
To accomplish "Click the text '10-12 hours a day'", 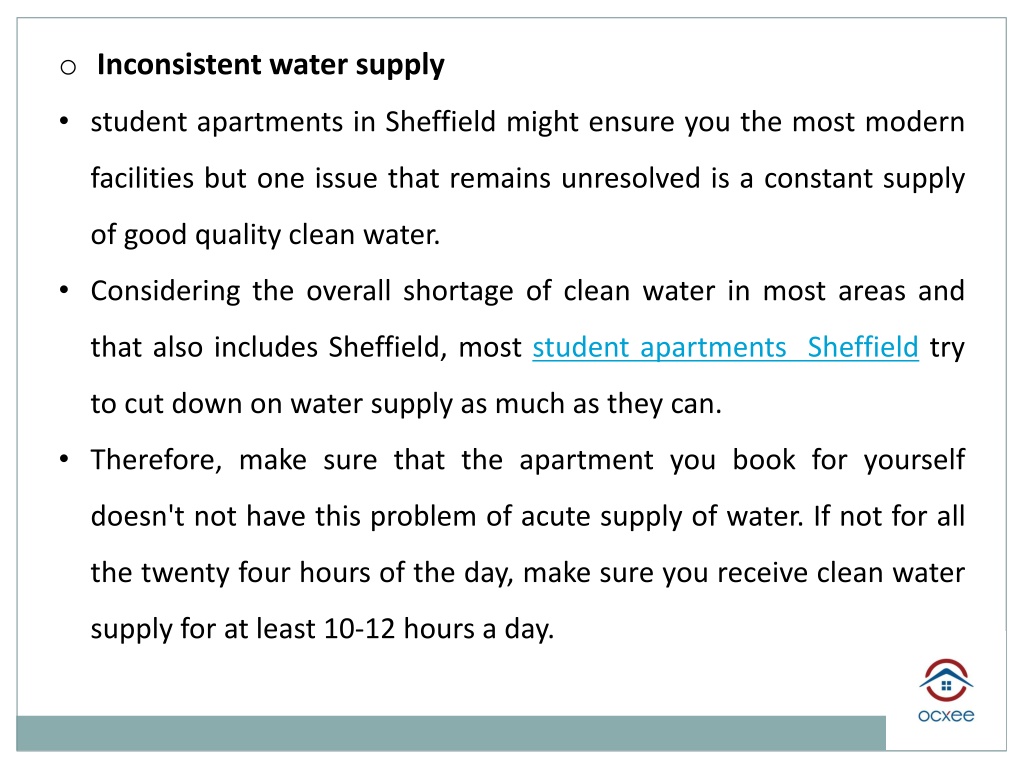I will click(438, 630).
